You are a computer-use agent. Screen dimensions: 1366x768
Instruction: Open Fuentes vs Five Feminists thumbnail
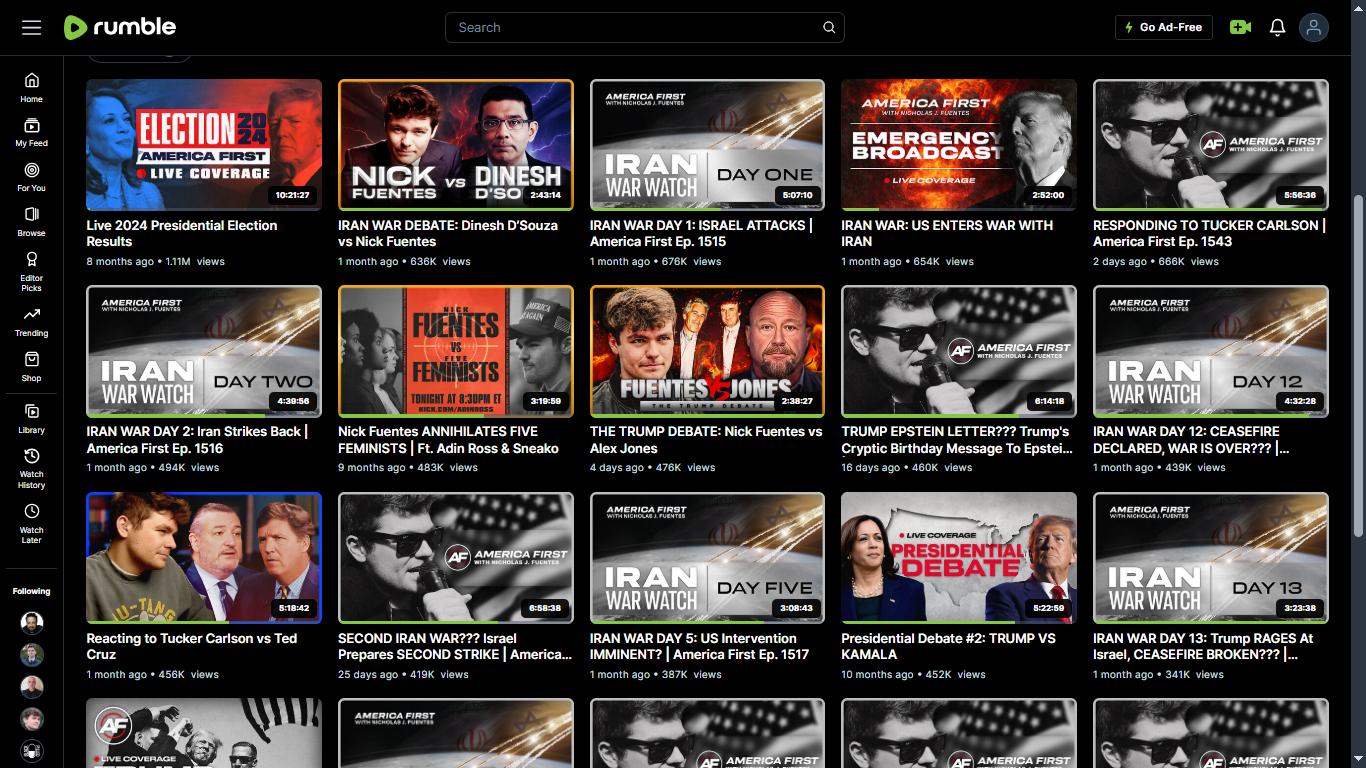click(x=456, y=351)
